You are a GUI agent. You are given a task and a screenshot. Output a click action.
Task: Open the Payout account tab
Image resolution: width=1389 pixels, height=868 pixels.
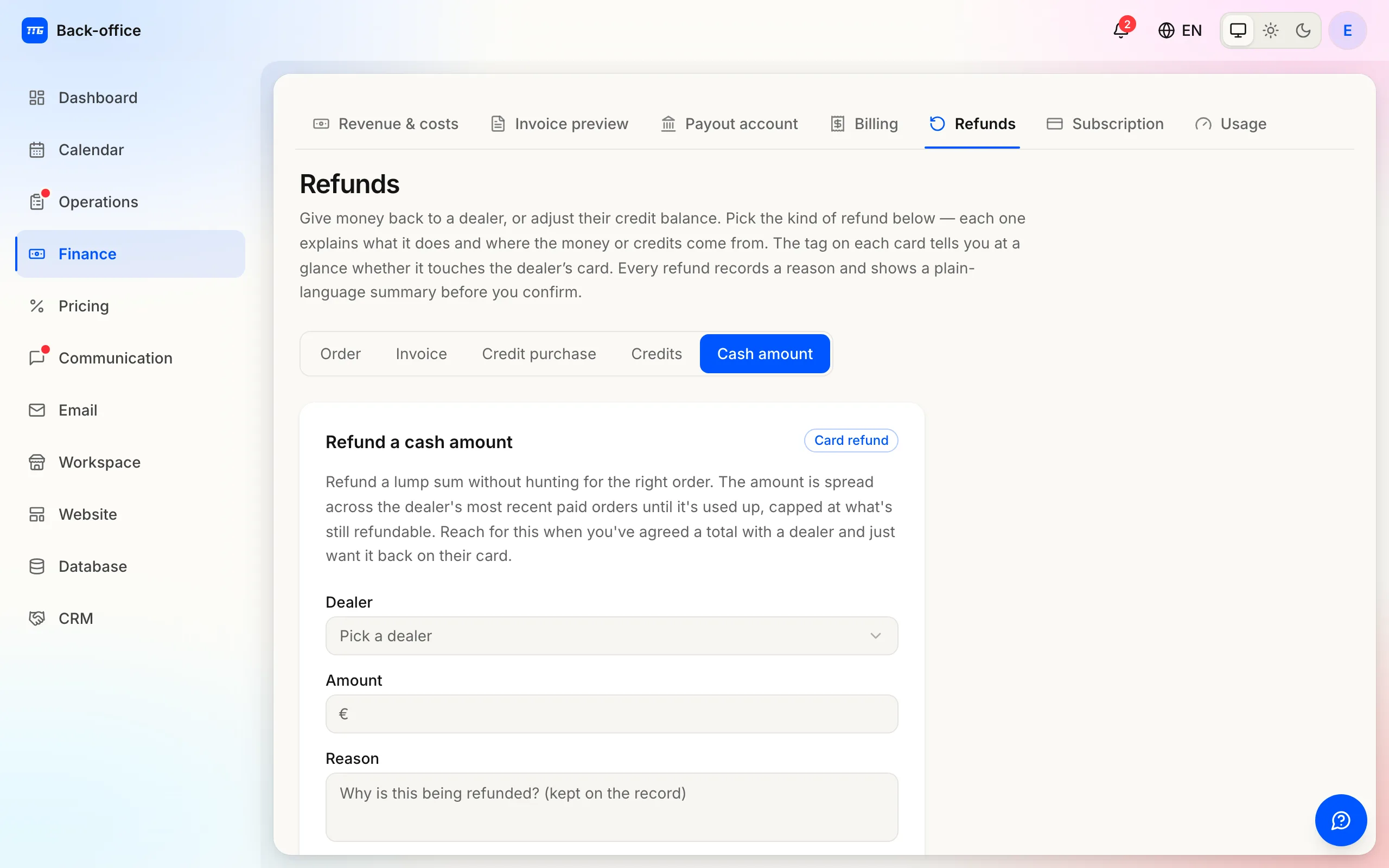coord(729,124)
